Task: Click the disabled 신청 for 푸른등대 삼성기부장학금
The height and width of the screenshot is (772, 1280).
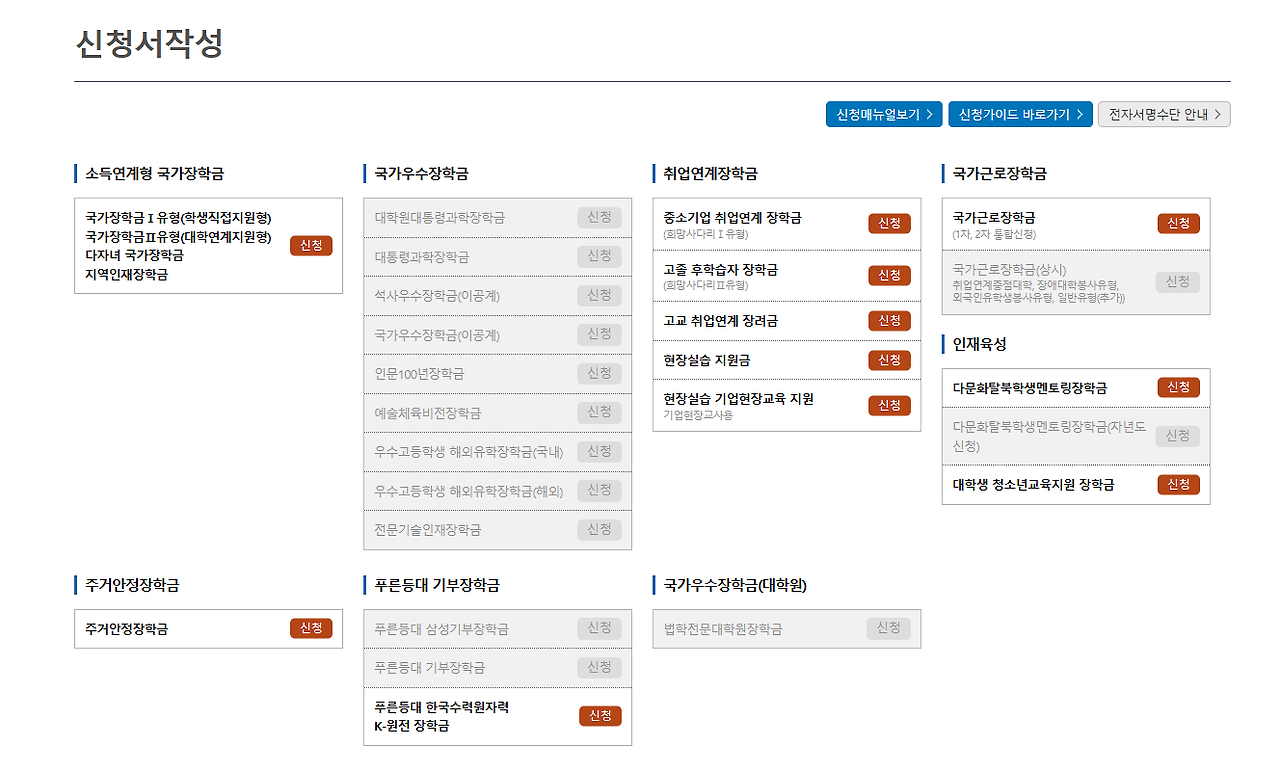Action: (x=599, y=628)
